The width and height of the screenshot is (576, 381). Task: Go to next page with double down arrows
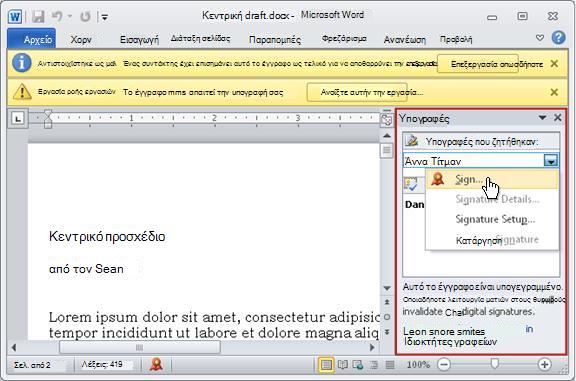(387, 332)
